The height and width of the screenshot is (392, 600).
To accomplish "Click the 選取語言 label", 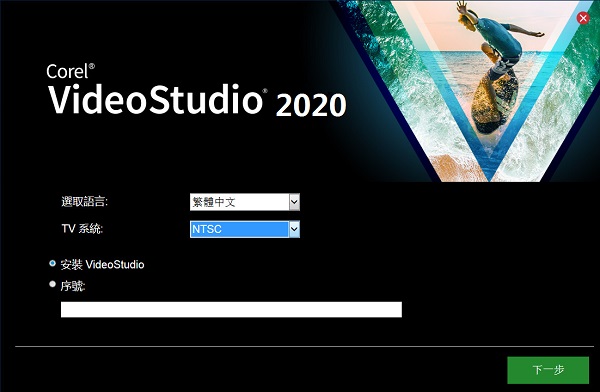I will click(85, 201).
